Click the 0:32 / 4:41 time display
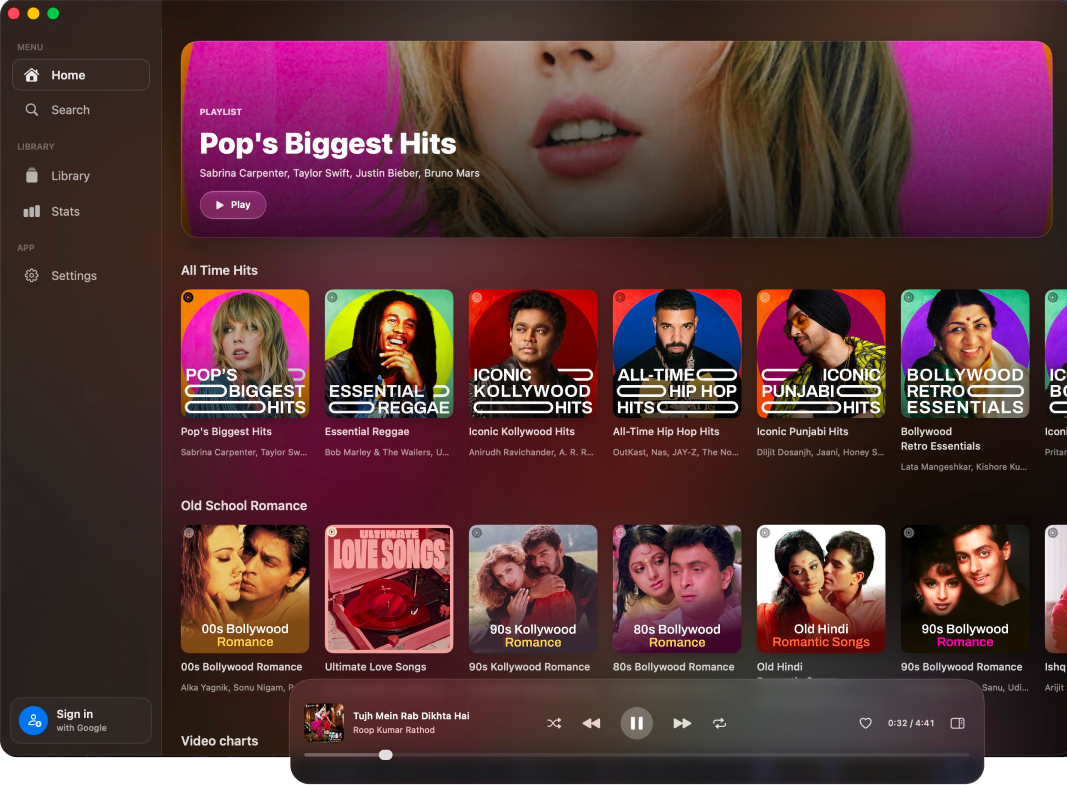 tap(910, 723)
